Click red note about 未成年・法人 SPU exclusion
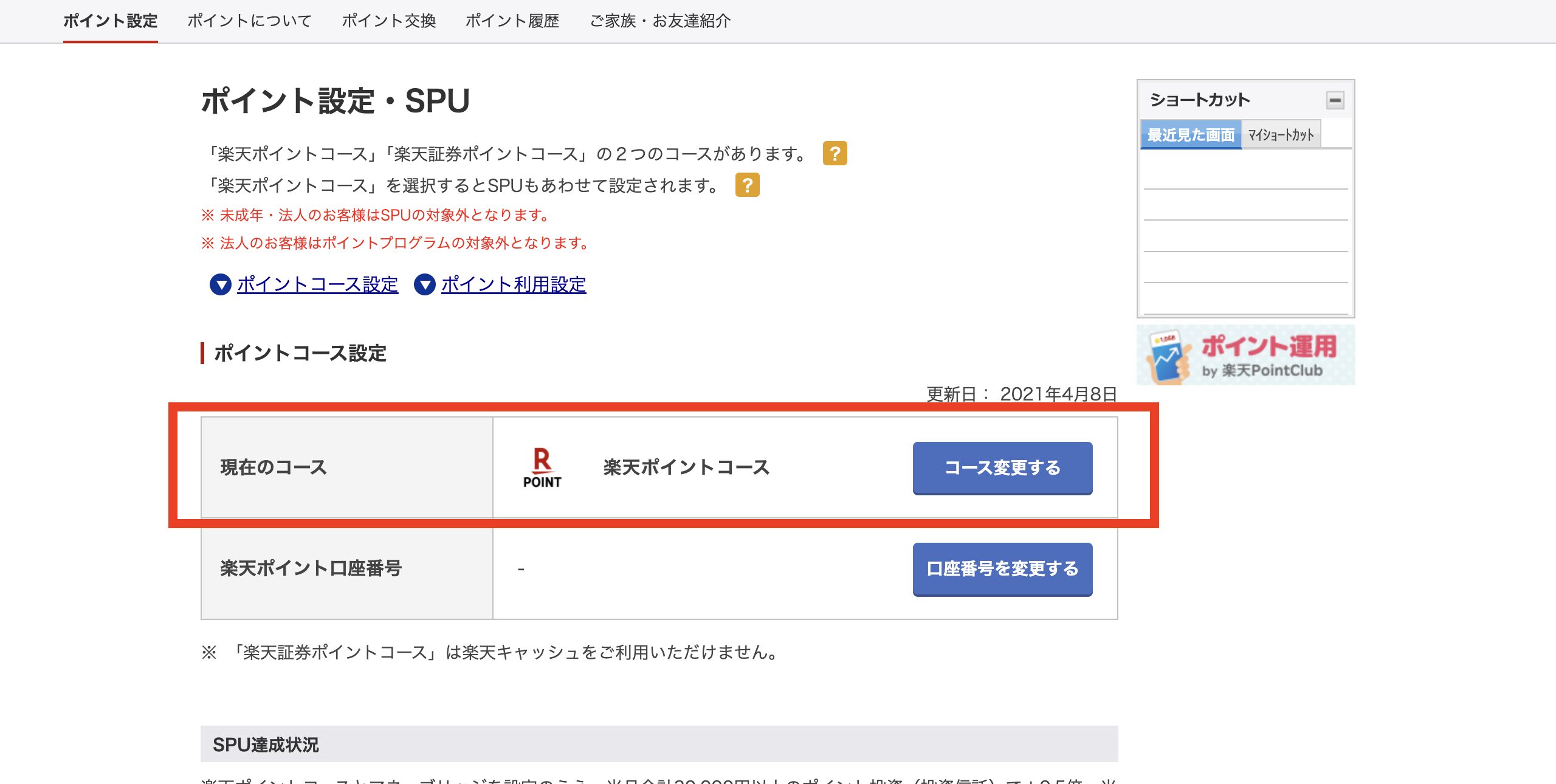The image size is (1556, 784). pos(377,215)
